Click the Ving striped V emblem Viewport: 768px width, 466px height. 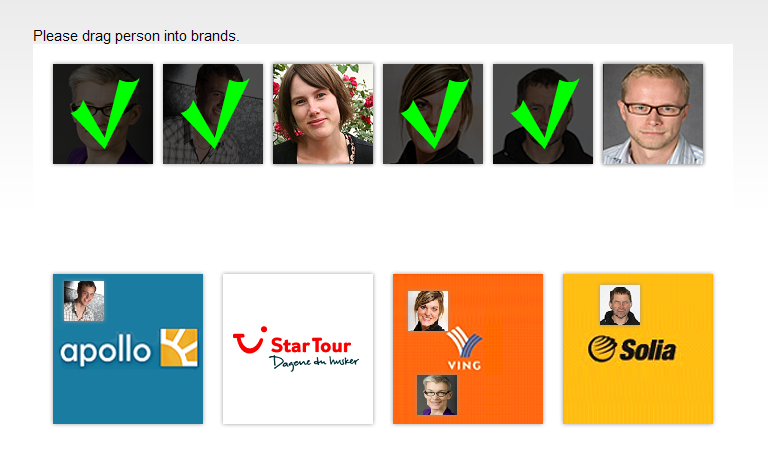(x=465, y=342)
